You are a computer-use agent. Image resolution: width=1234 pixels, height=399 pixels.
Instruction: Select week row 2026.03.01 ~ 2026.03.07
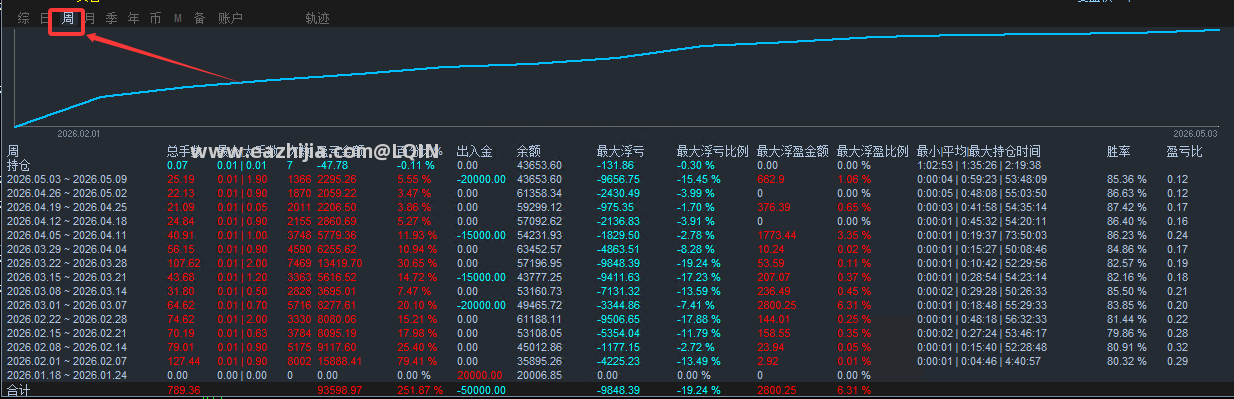(x=67, y=305)
